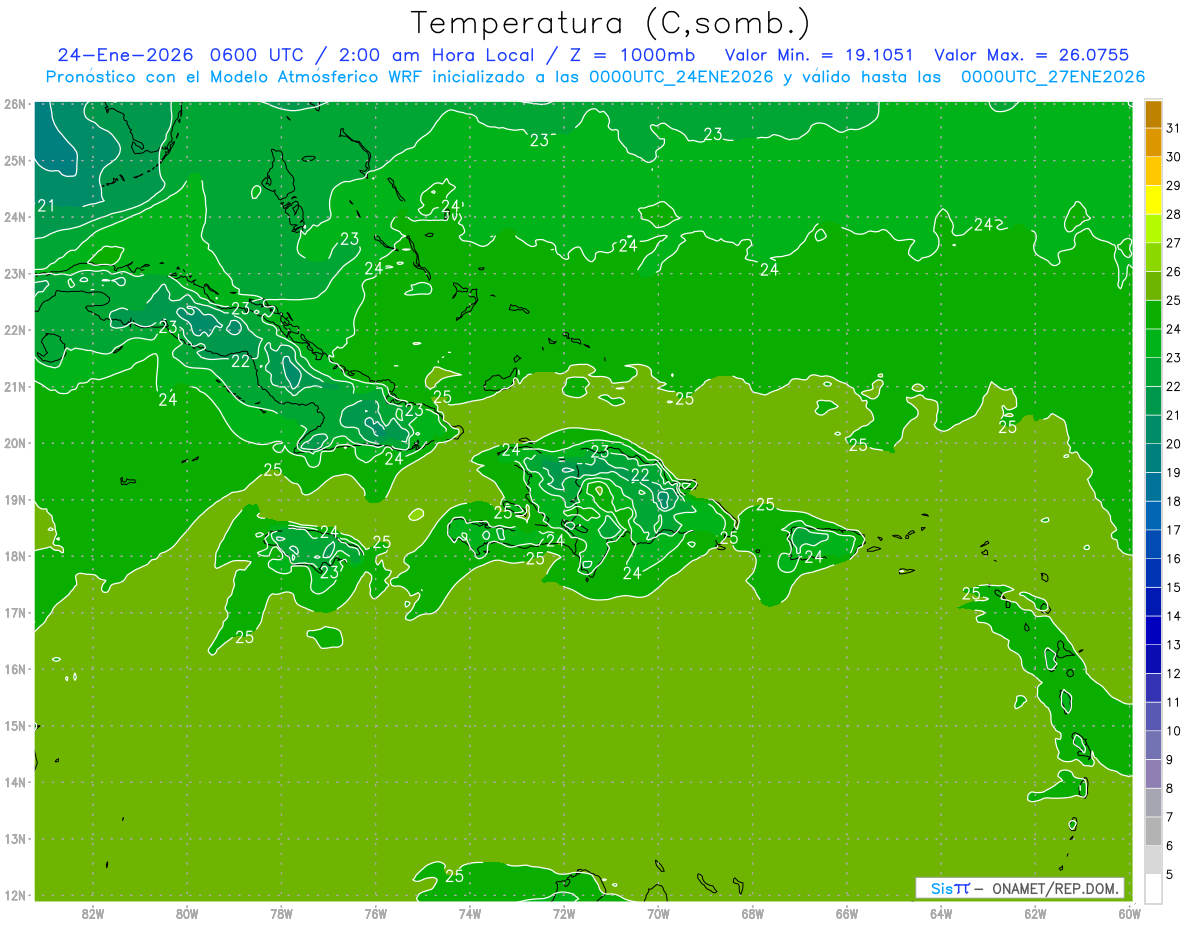Click latitude axis label '18N'
This screenshot has height=927, width=1200.
[14, 556]
